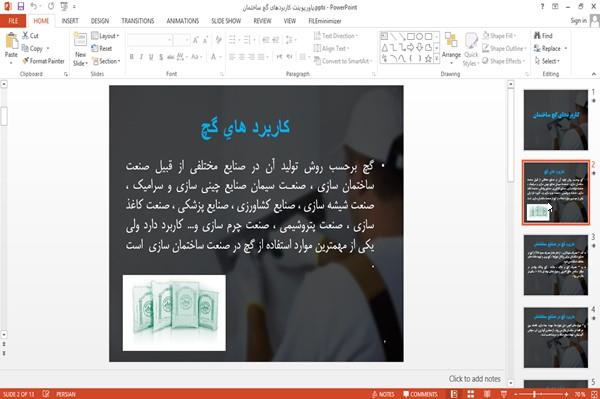Toggle Bold formatting

click(x=132, y=57)
